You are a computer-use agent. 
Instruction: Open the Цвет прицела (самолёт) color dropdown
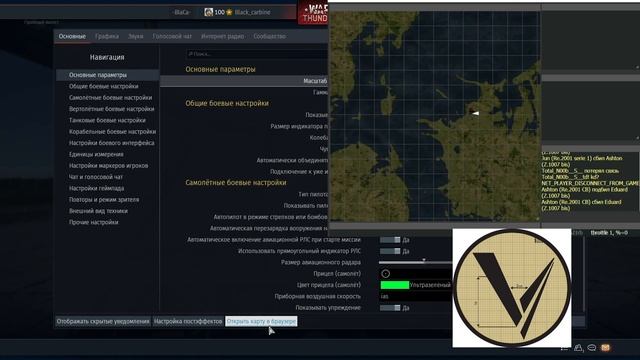pos(416,285)
